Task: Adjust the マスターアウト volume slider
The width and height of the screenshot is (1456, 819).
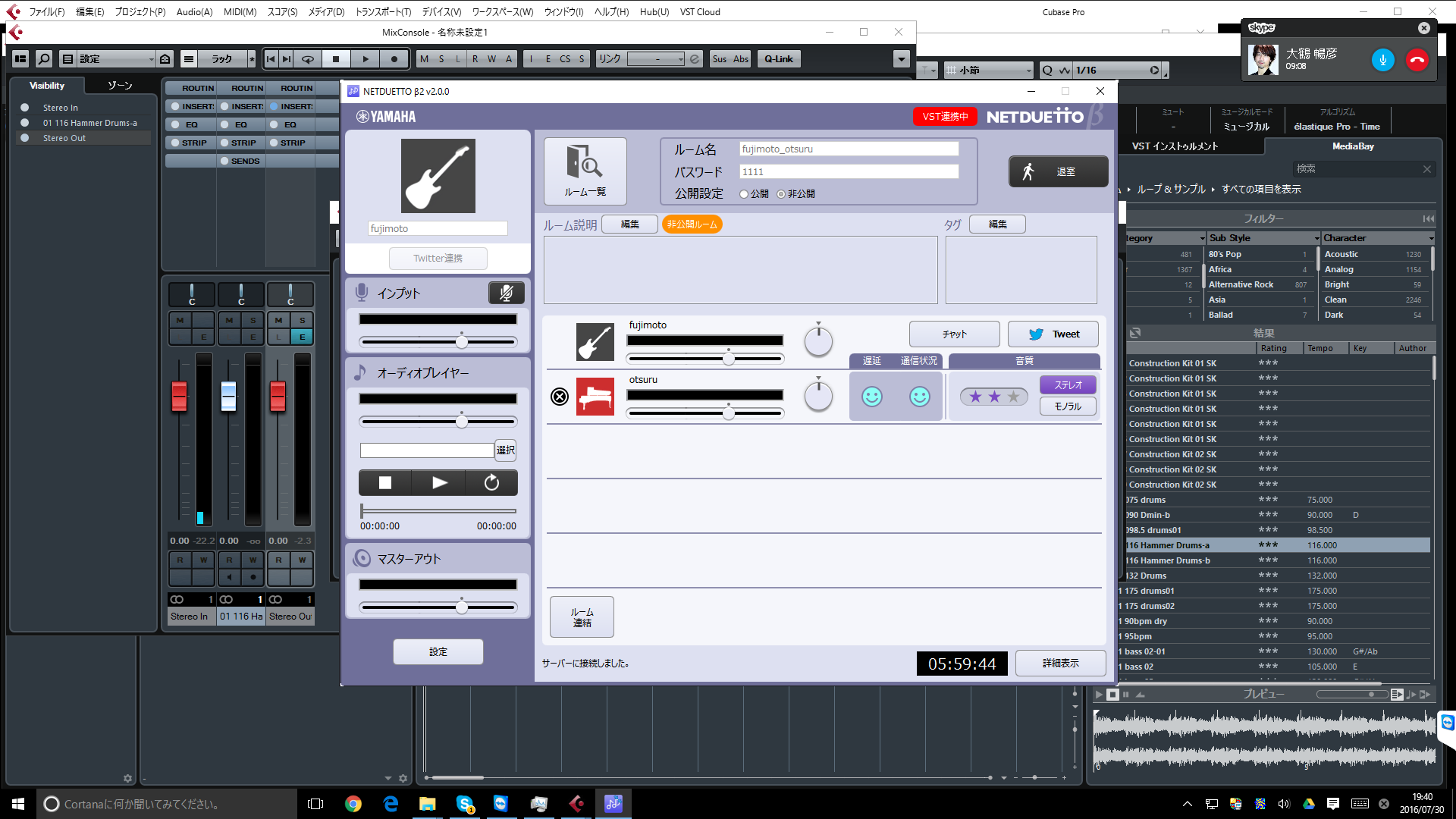Action: point(462,607)
